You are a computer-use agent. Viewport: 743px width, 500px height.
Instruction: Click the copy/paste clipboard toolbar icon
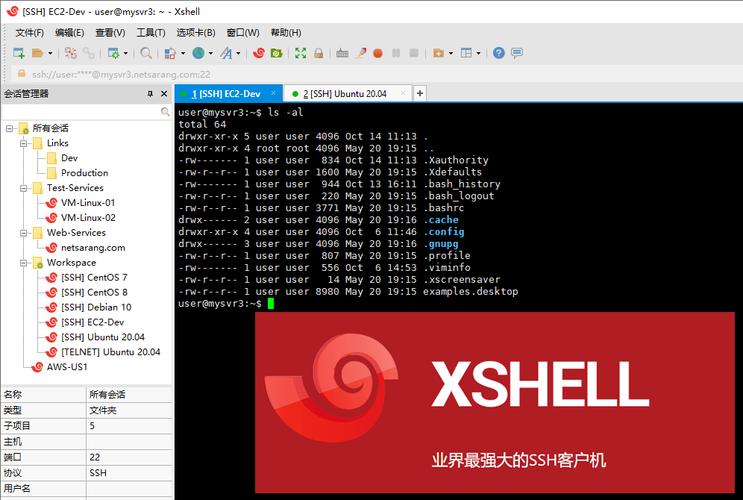point(170,53)
